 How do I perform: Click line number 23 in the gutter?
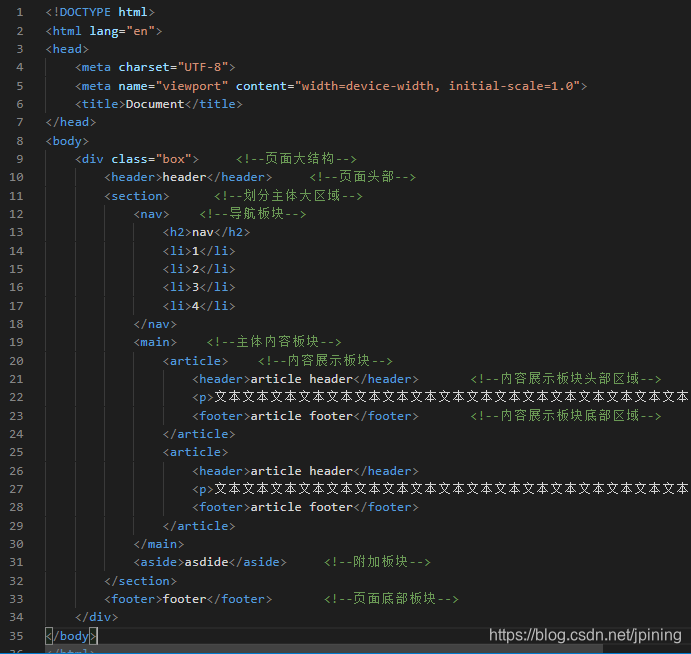coord(16,416)
